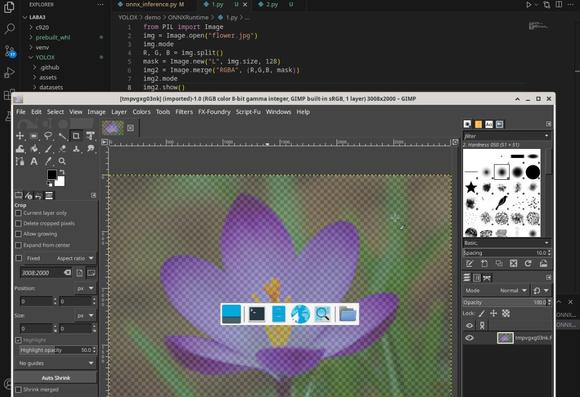Viewport: 580px width, 397px height.
Task: Toggle Lock pixels brush icon
Action: pyautogui.click(x=482, y=313)
